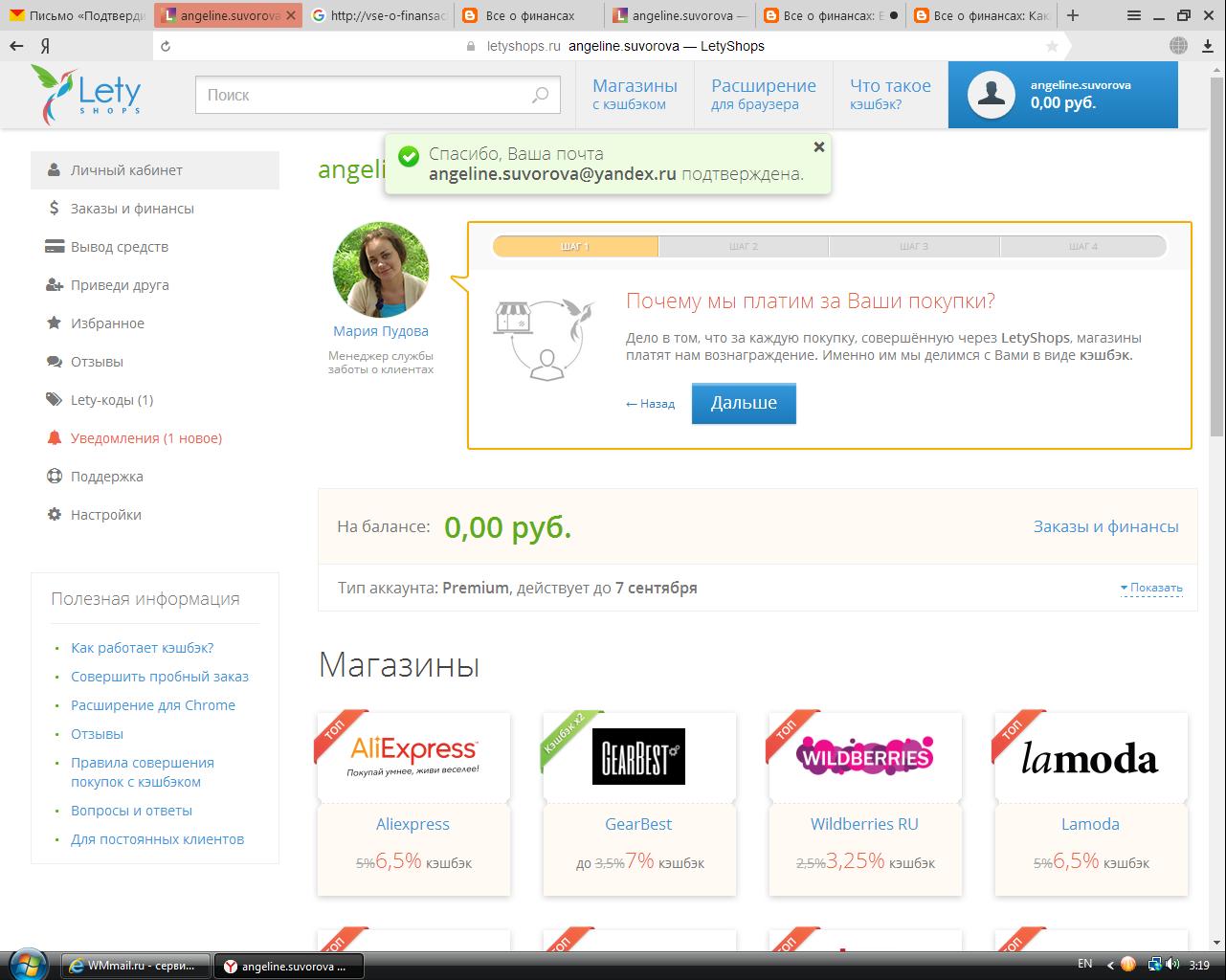
Task: Click the Aliexpress store name link
Action: (412, 824)
